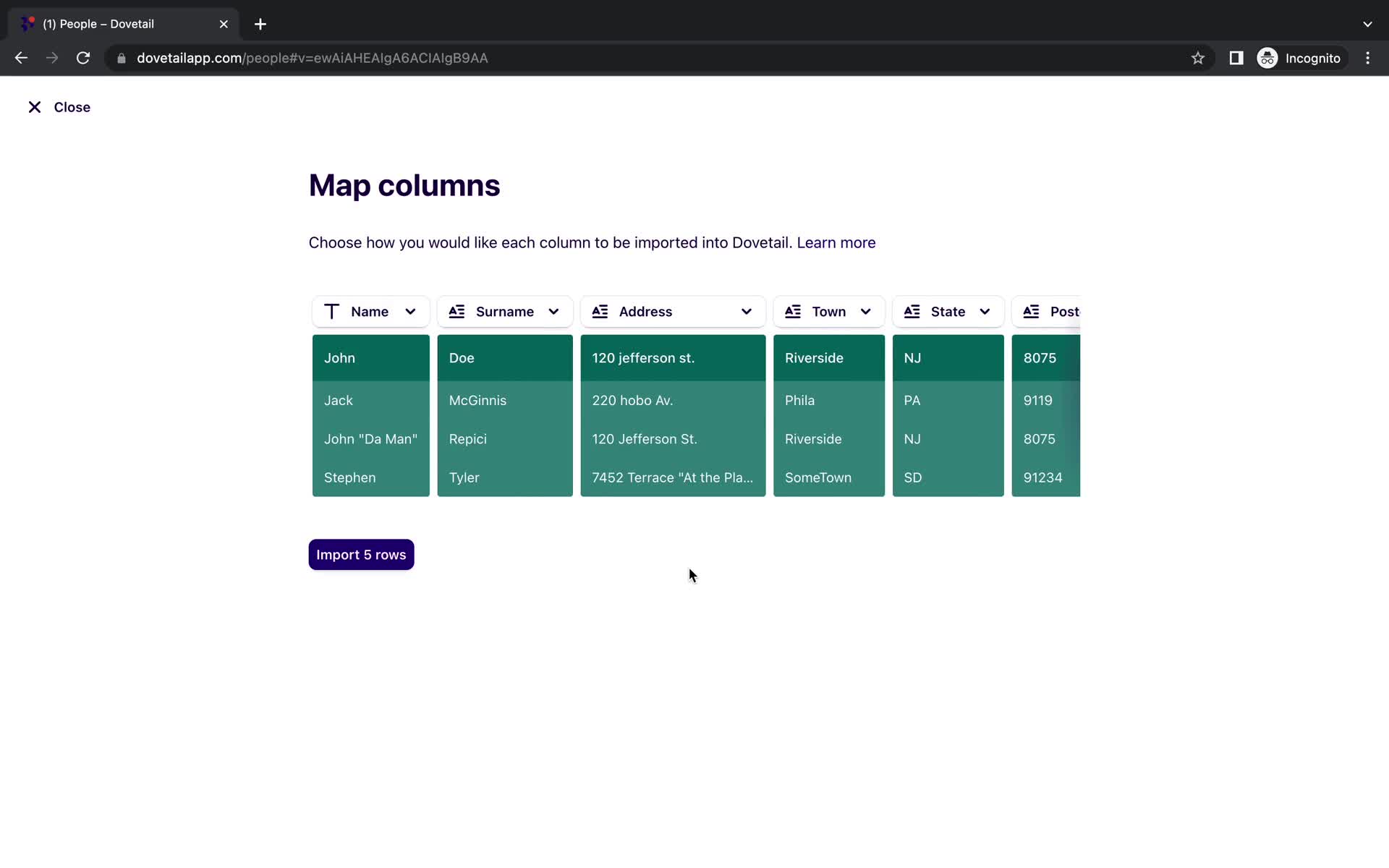
Task: Click the SD cell
Action: (x=948, y=477)
